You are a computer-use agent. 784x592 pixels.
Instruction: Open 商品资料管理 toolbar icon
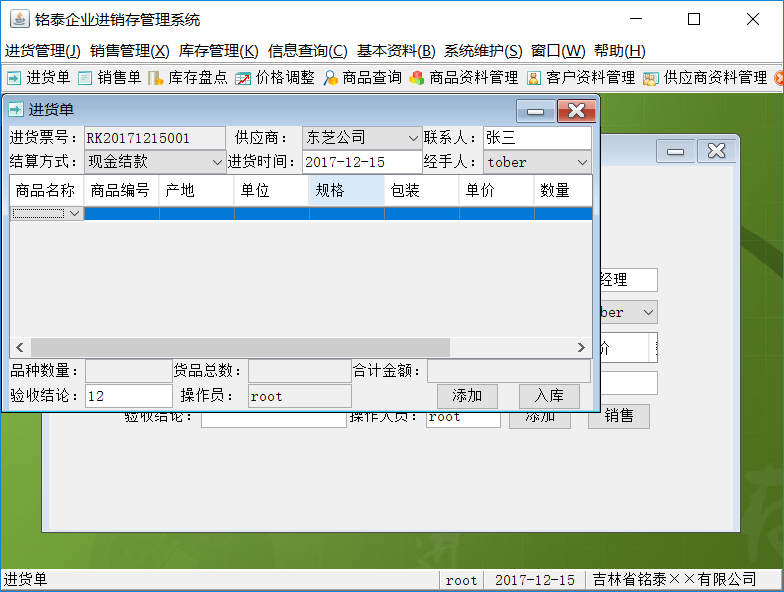[x=464, y=78]
